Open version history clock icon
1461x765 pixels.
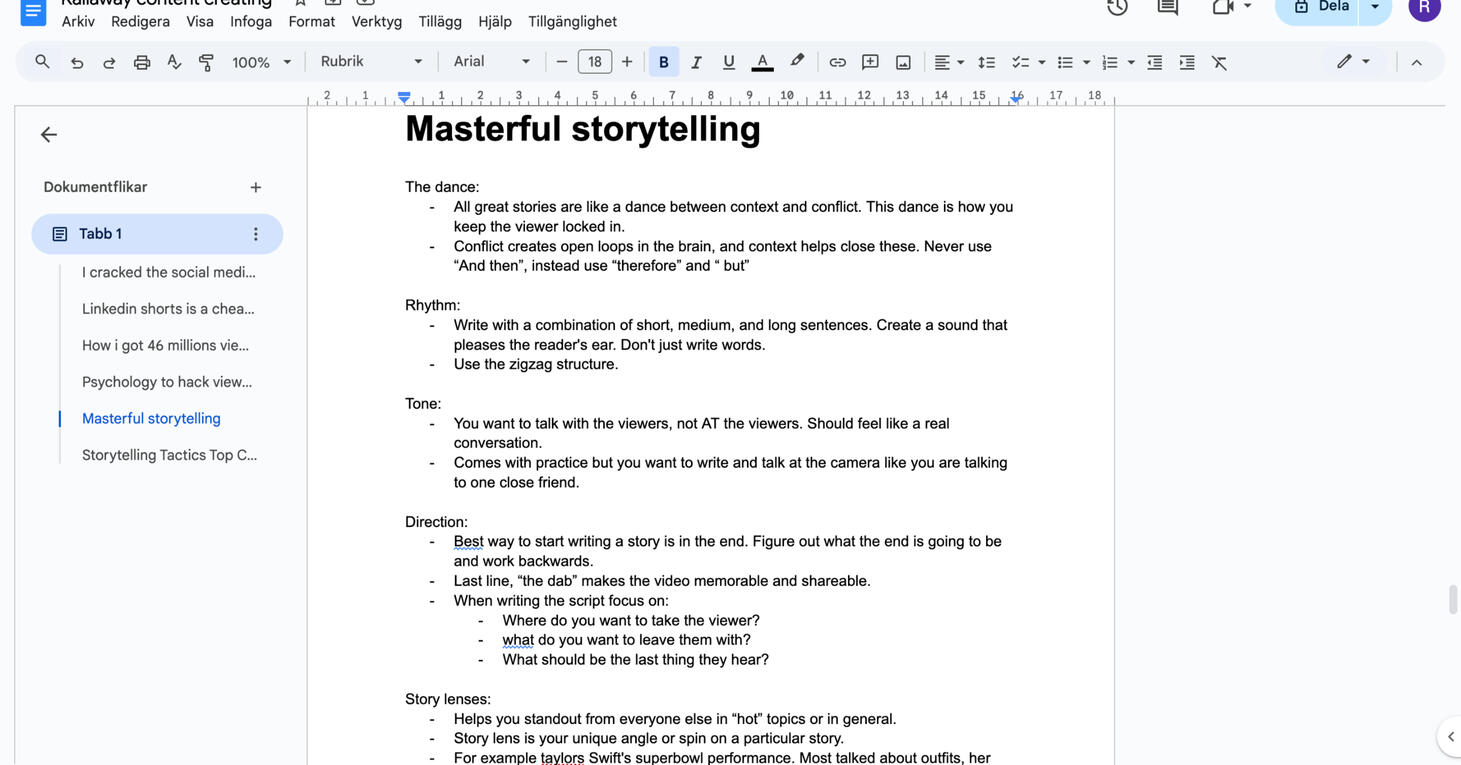1117,7
